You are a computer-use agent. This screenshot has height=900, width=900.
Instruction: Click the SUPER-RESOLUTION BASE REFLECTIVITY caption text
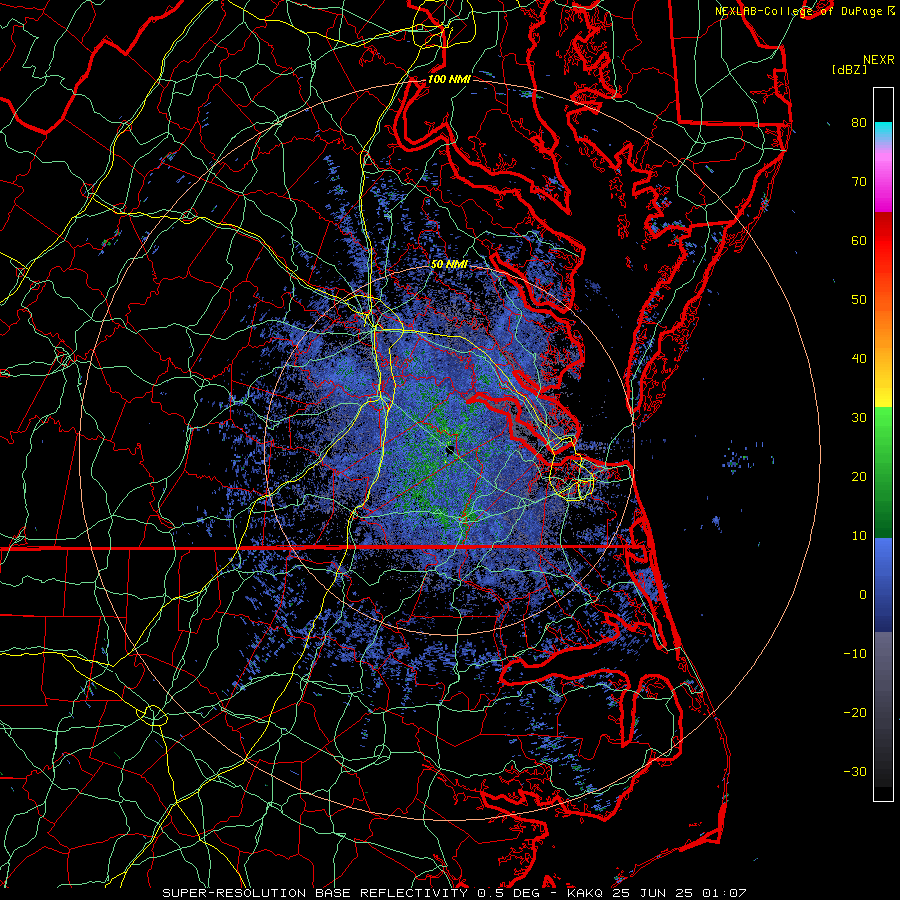click(315, 893)
